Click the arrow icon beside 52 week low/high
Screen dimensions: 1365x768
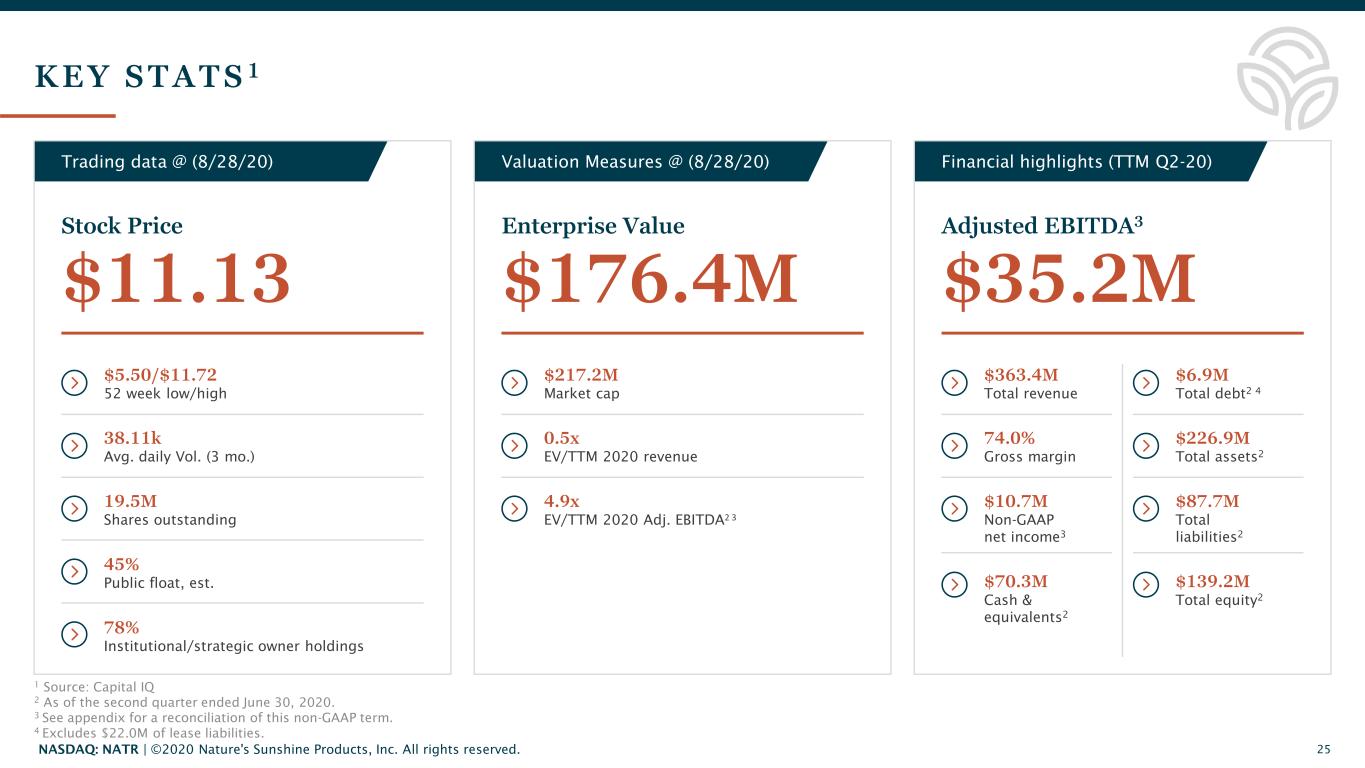[74, 383]
